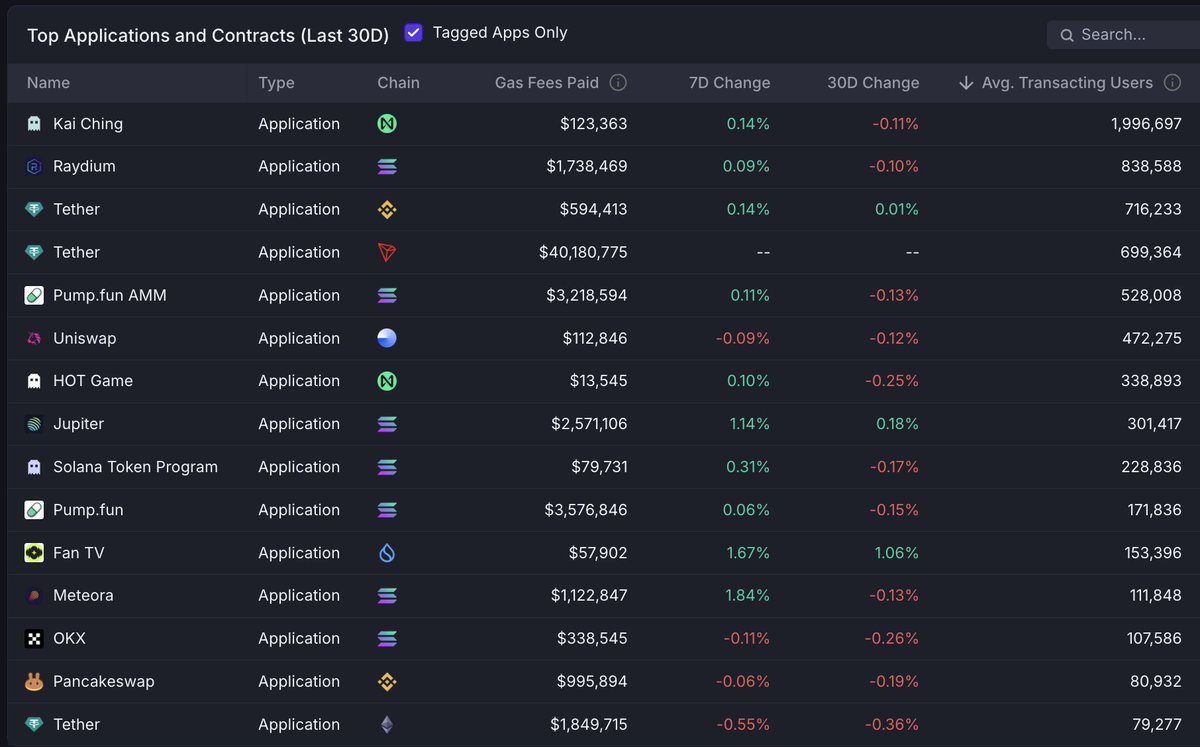Click the HOT Game ghost icon
This screenshot has height=747, width=1200.
[34, 381]
